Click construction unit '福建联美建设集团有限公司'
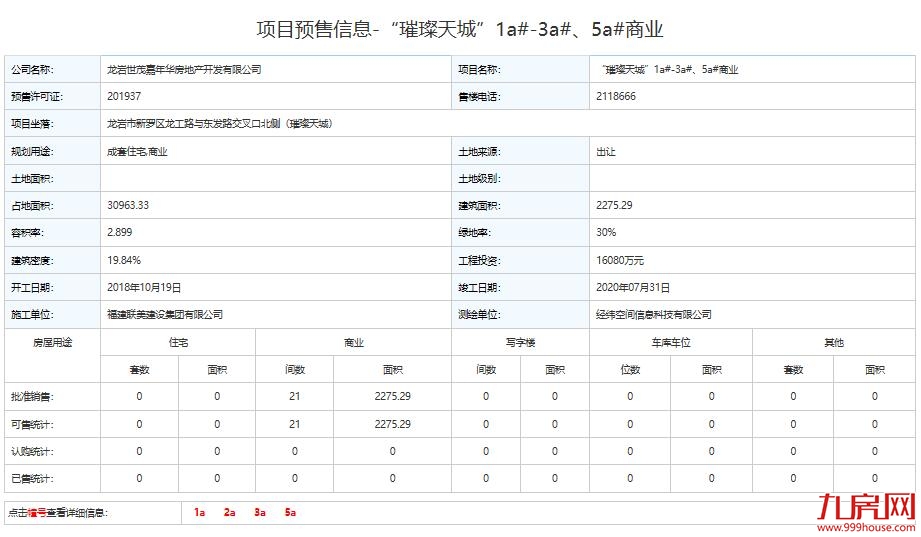 (x=164, y=314)
